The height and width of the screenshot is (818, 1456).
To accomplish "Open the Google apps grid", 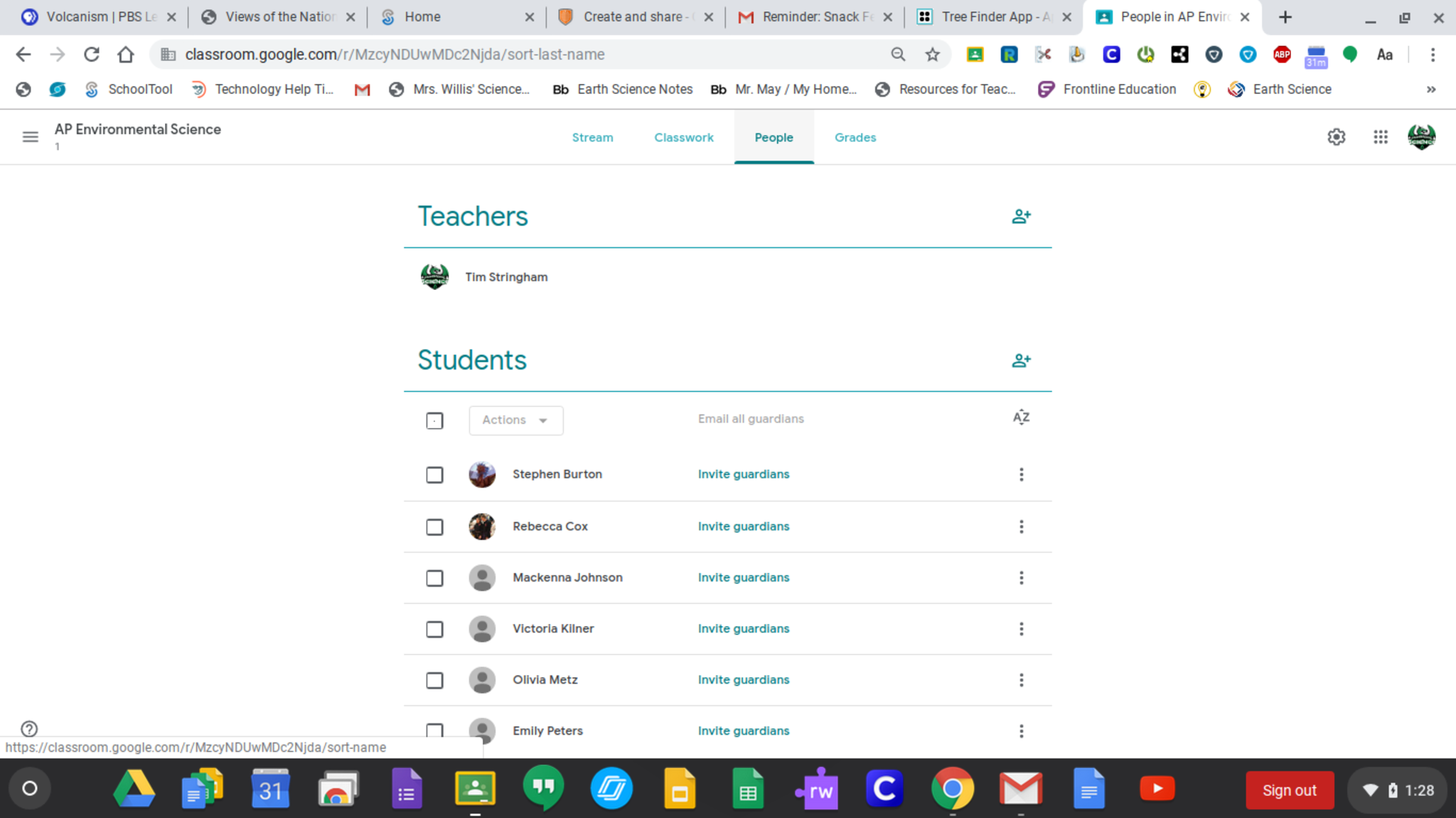I will point(1380,137).
